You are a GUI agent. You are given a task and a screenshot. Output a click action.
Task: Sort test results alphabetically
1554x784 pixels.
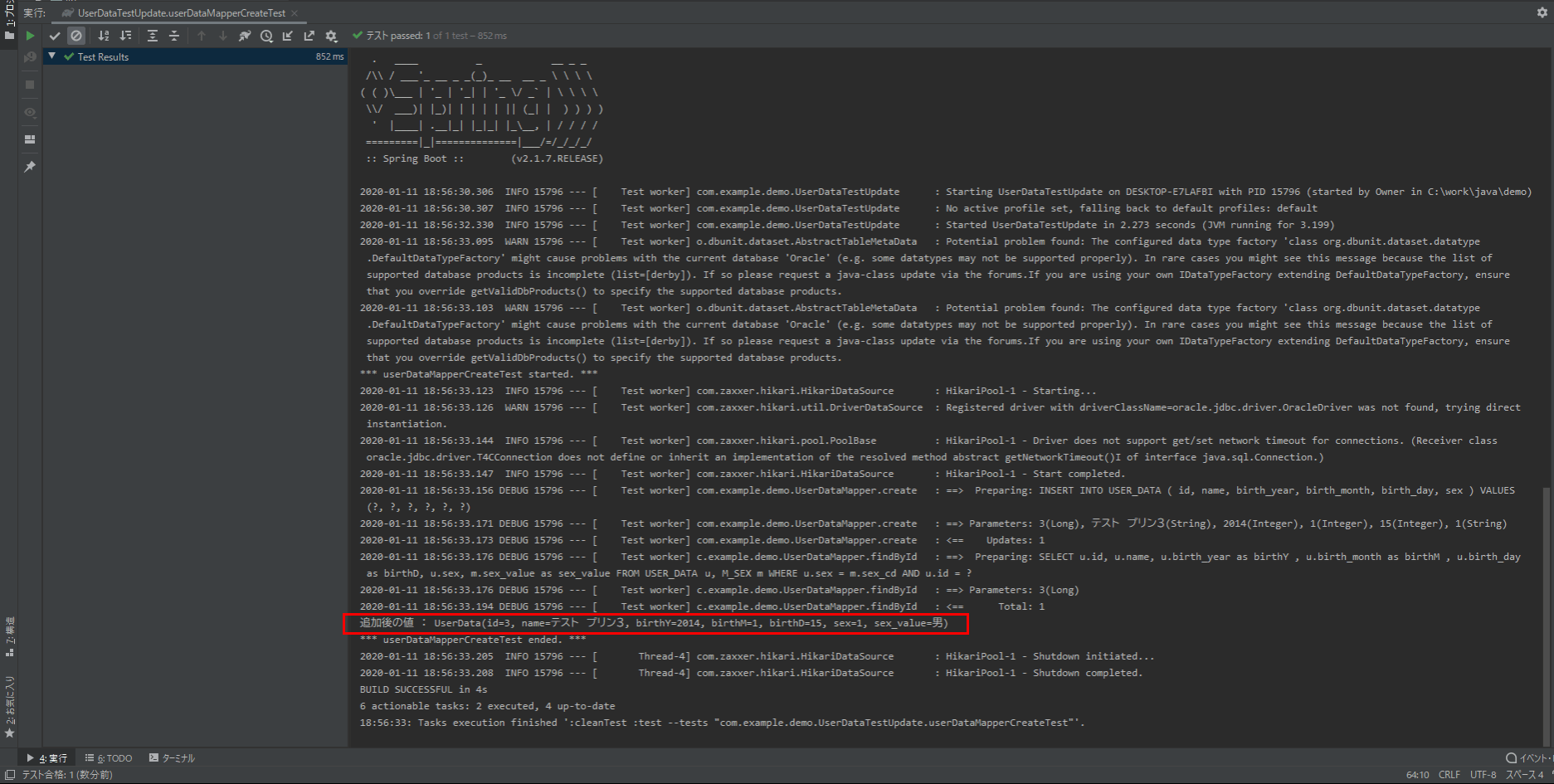click(x=104, y=36)
